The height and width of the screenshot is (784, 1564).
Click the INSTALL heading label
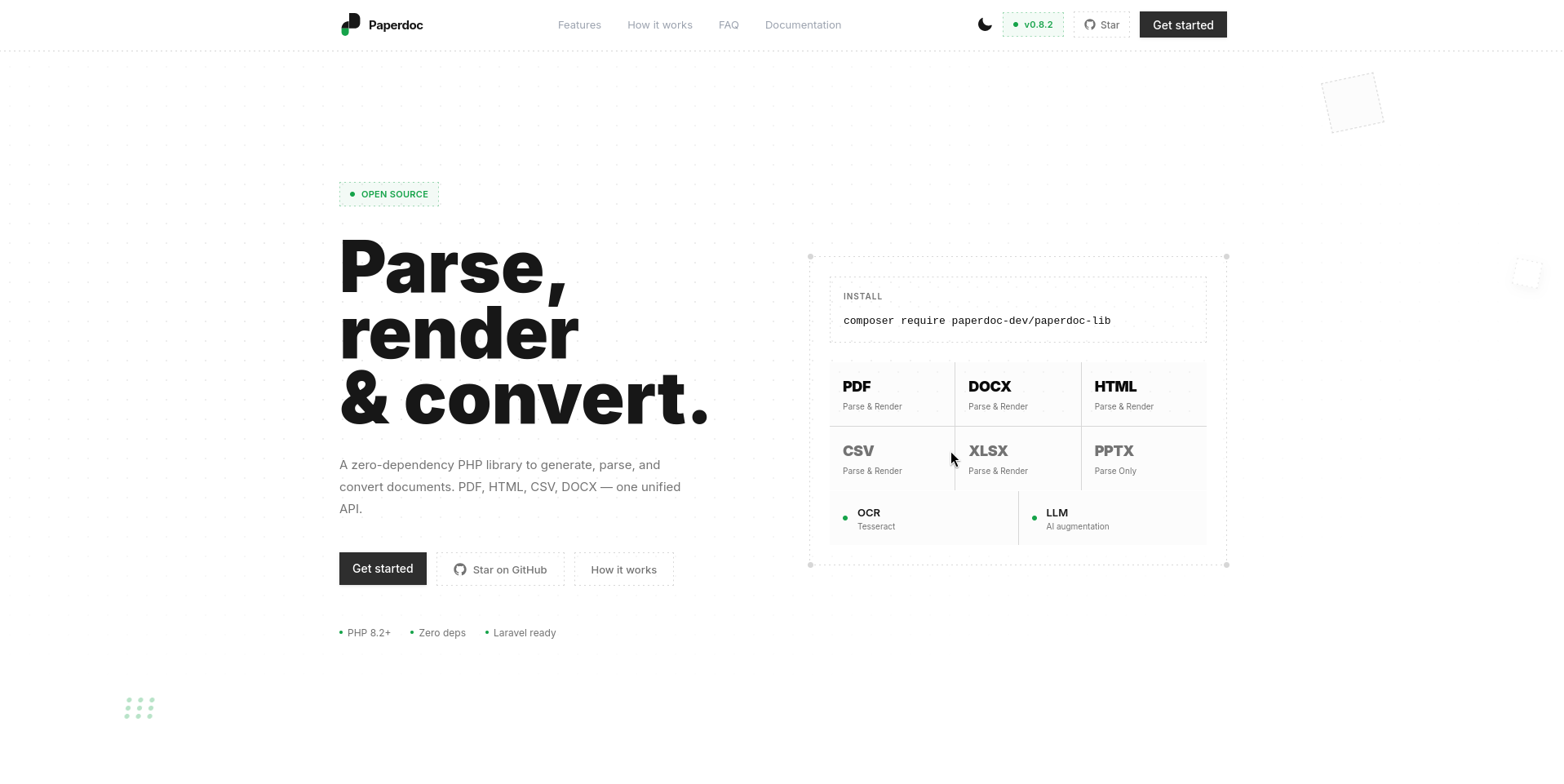[862, 296]
